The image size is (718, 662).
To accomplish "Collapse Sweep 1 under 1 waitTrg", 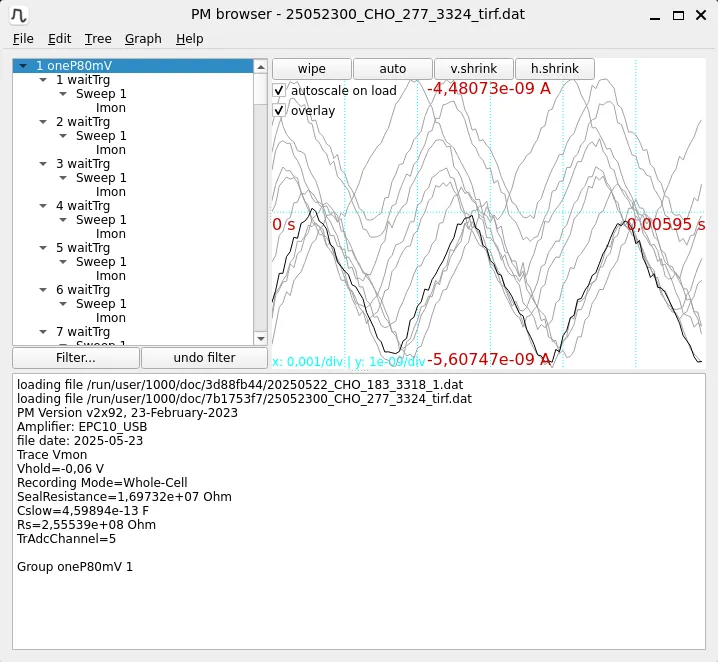I will point(63,94).
